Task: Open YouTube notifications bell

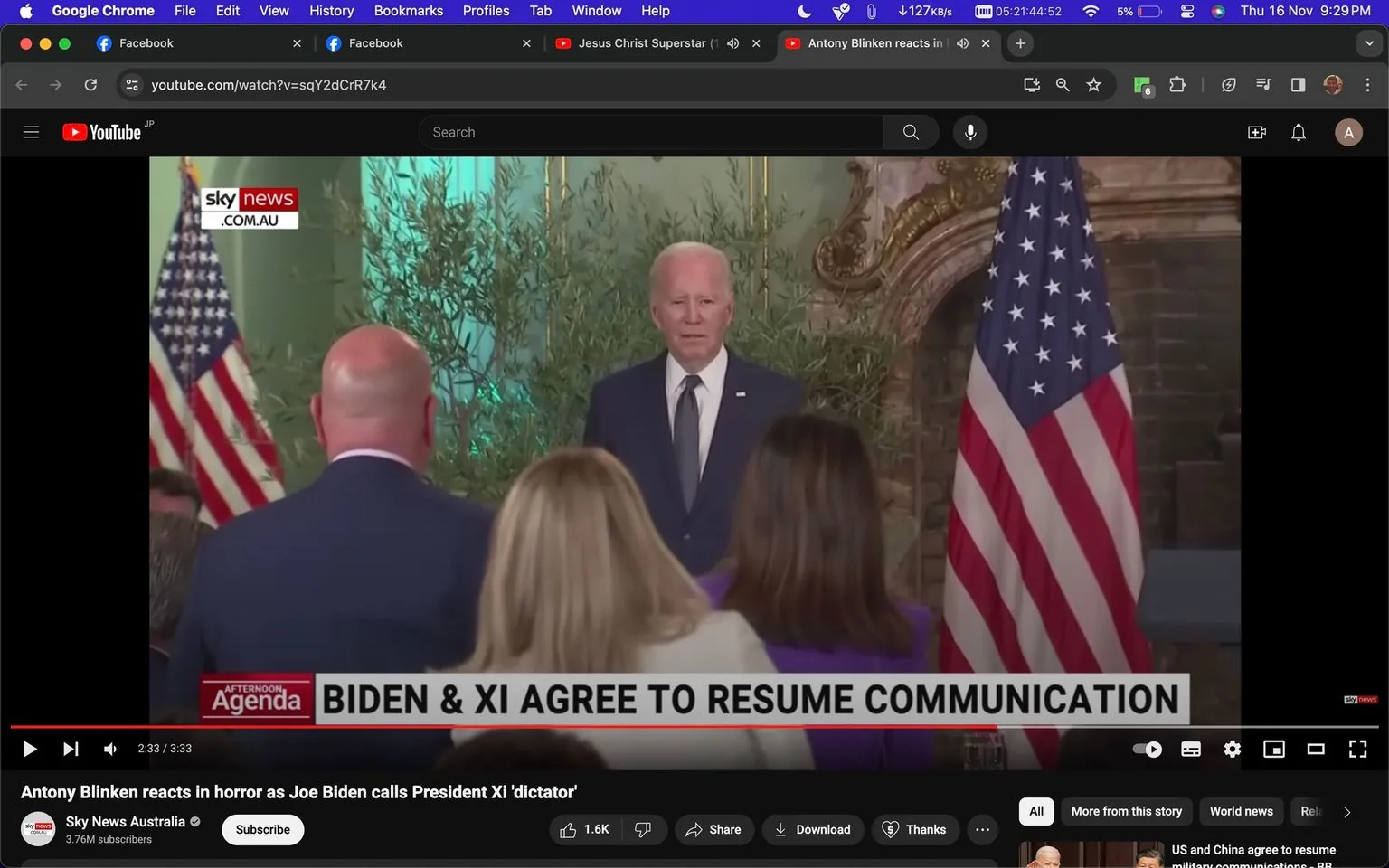Action: tap(1298, 132)
